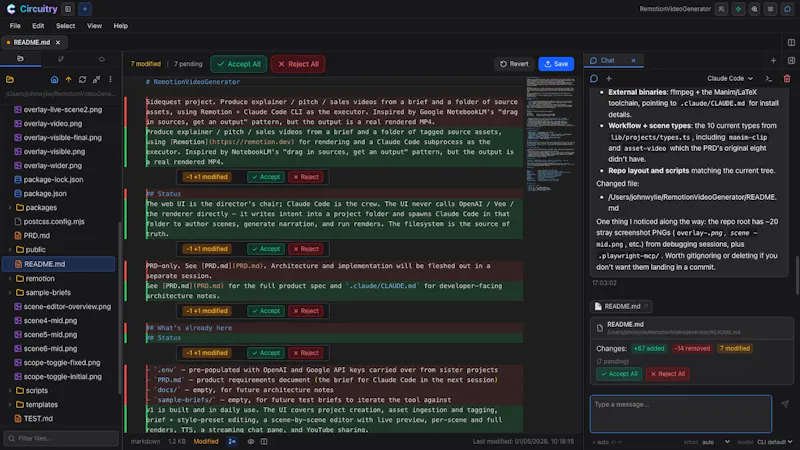Viewport: 800px width, 450px height.
Task: Reject the hunk below the 'source of truth' paragraph
Action: coord(306,249)
